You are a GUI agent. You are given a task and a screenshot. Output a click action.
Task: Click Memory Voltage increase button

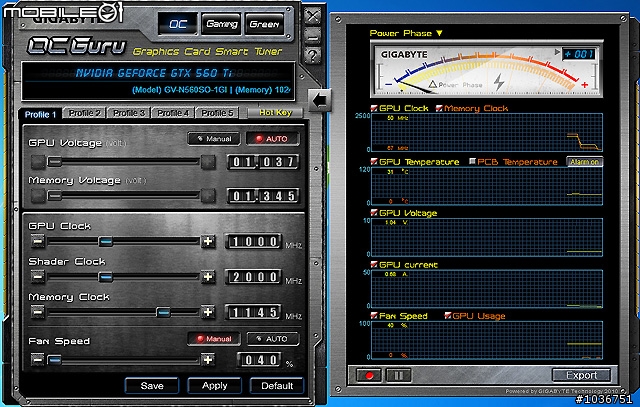(x=208, y=196)
